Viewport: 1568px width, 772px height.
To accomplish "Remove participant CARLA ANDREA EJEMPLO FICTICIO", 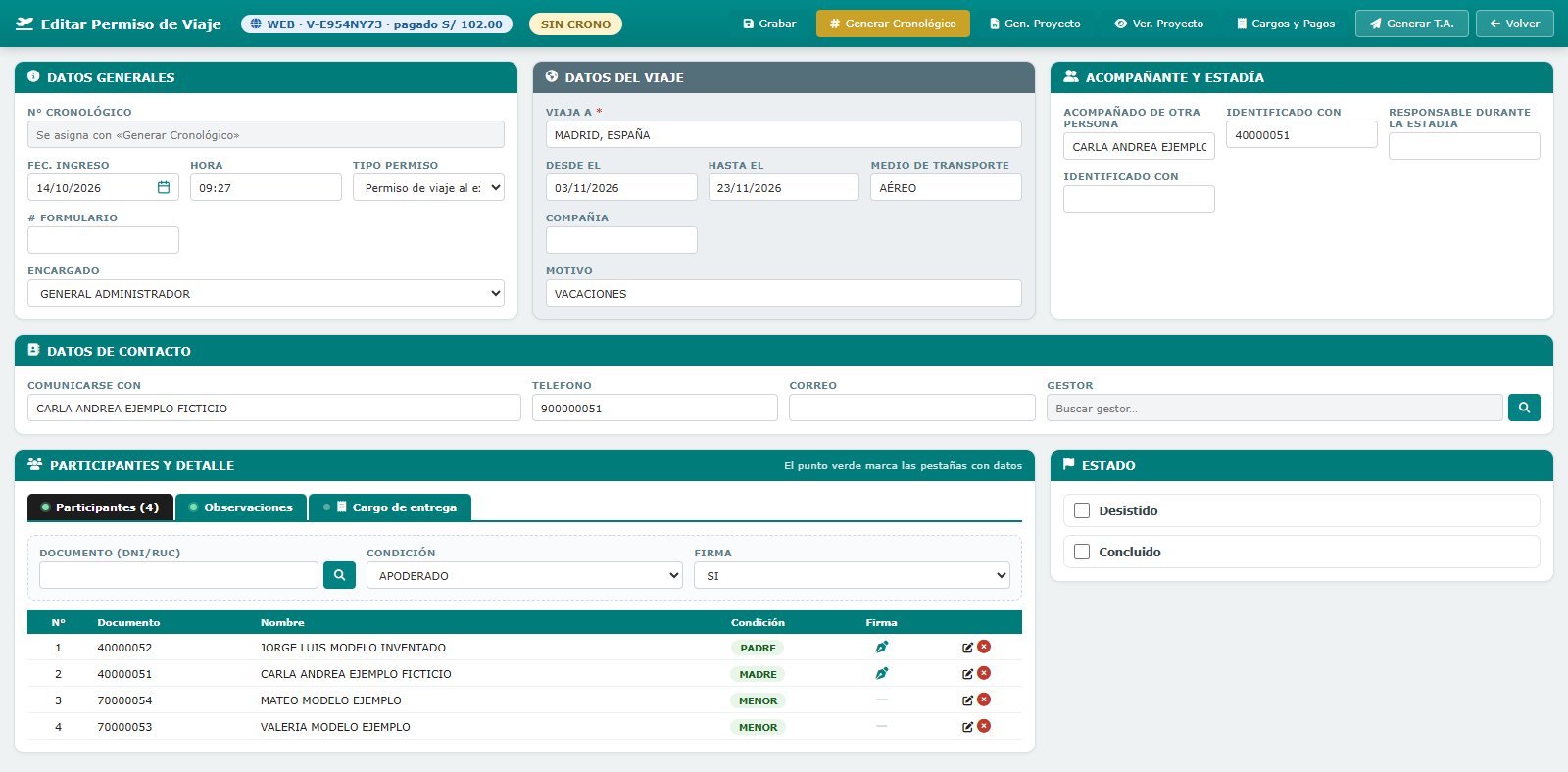I will [984, 673].
